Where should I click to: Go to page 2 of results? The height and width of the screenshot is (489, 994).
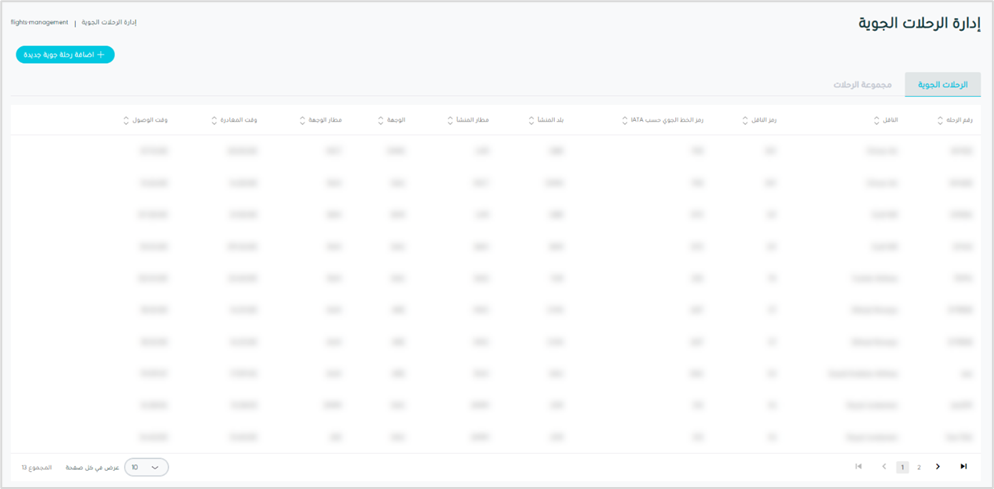tap(919, 467)
